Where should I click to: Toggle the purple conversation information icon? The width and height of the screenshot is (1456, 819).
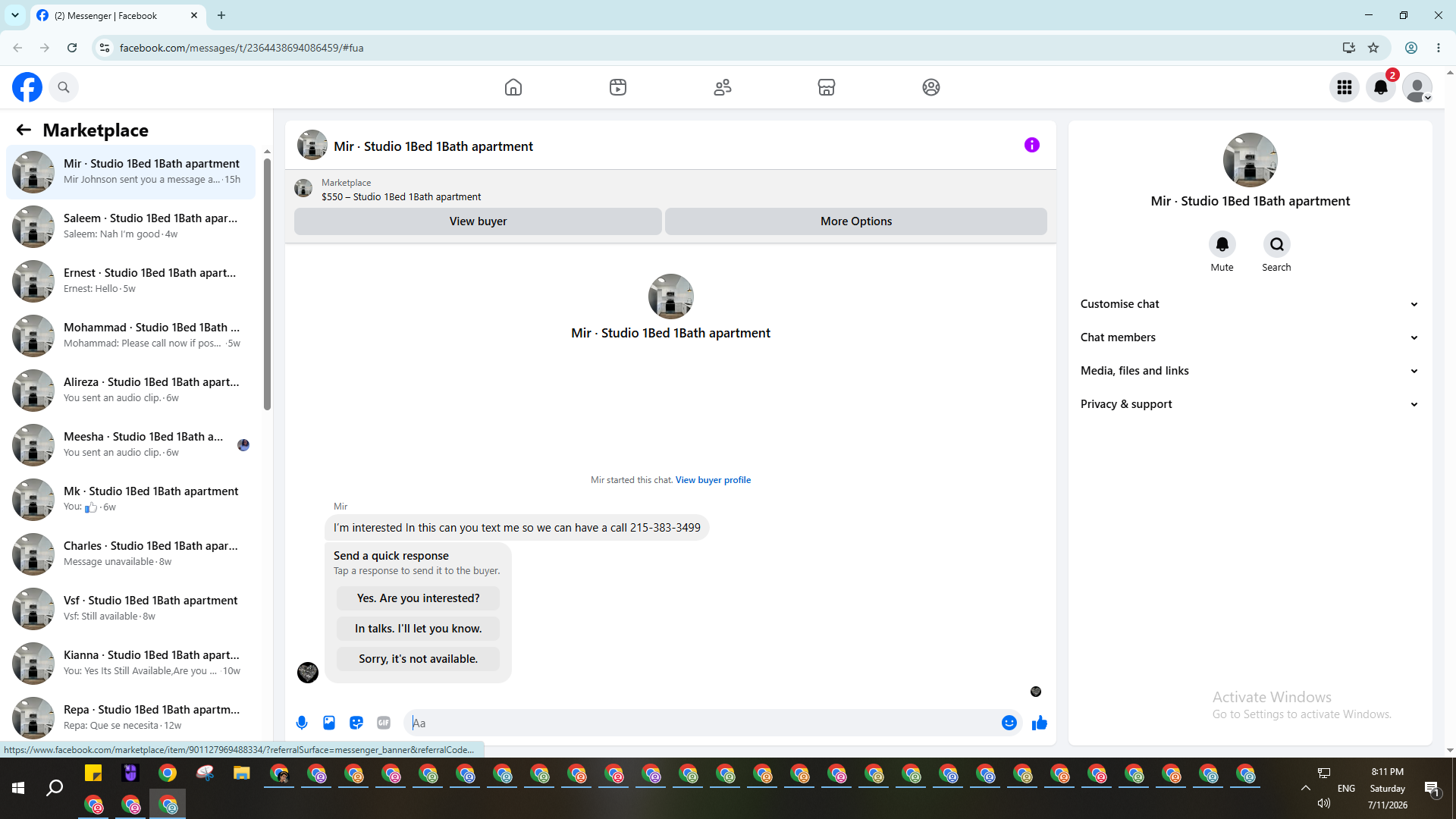coord(1032,145)
